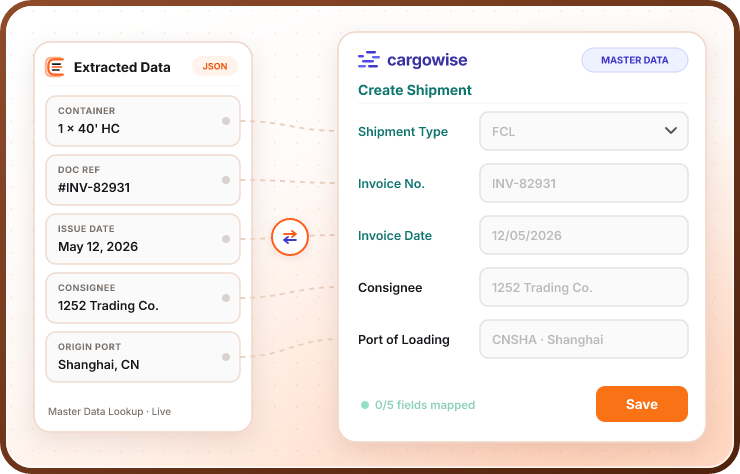Click the connector dot on the Consignee card

coord(226,298)
